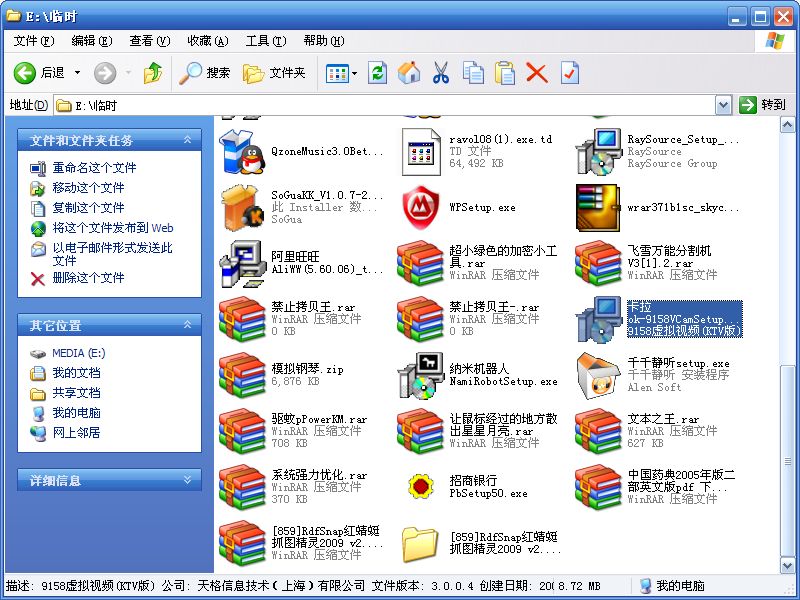Collapse the 其它位置 panel
The height and width of the screenshot is (600, 800).
pyautogui.click(x=187, y=325)
